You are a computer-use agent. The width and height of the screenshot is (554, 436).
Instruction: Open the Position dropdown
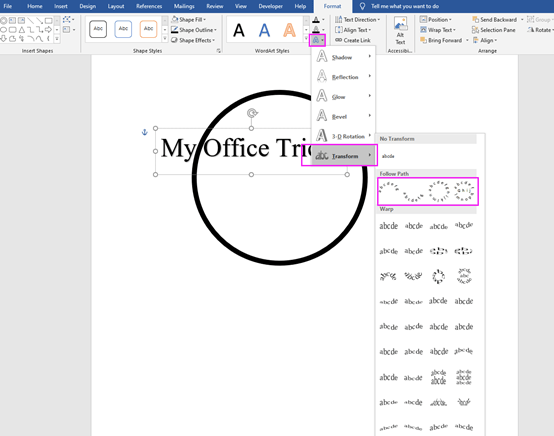pos(436,19)
